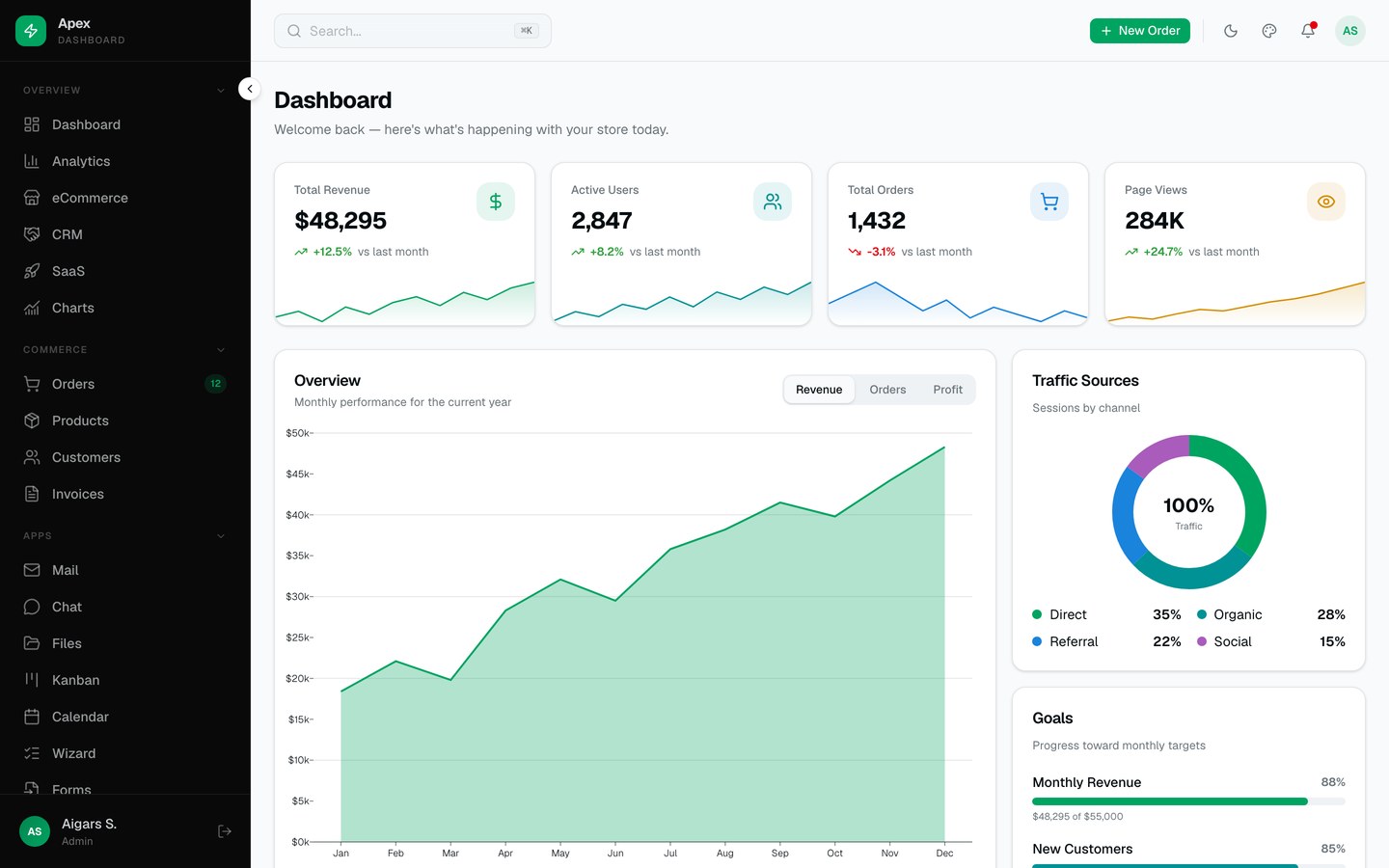The height and width of the screenshot is (868, 1389).
Task: Click the Apex Dashboard brand title
Action: tap(92, 31)
